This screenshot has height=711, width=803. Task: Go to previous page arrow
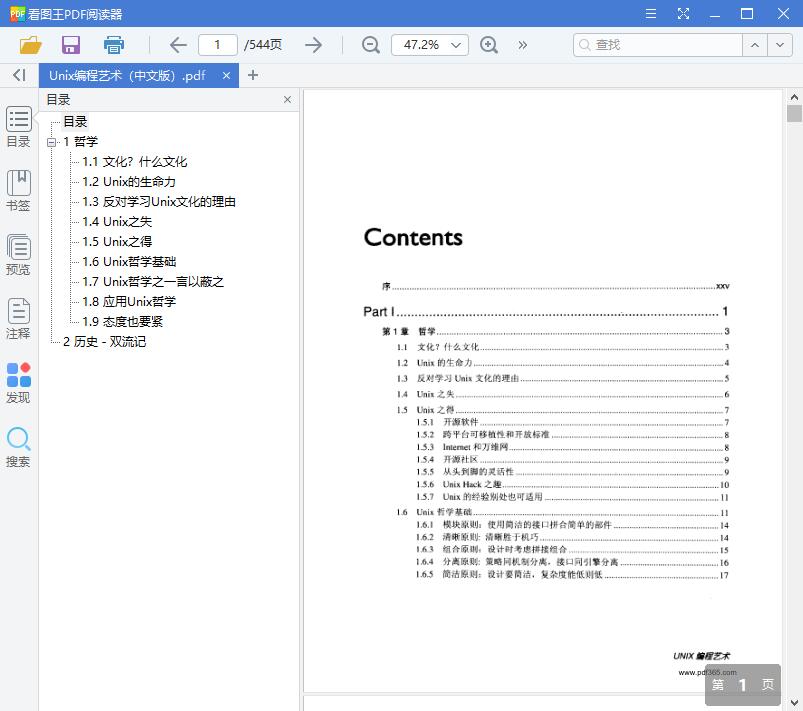coord(178,45)
